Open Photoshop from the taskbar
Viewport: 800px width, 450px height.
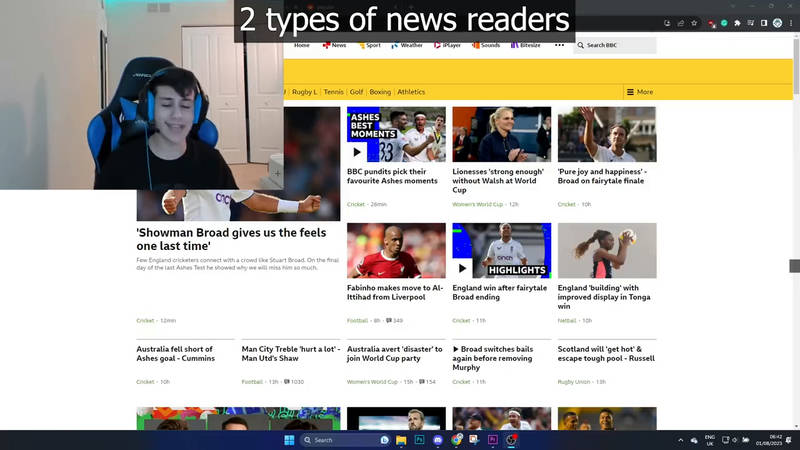pos(419,440)
